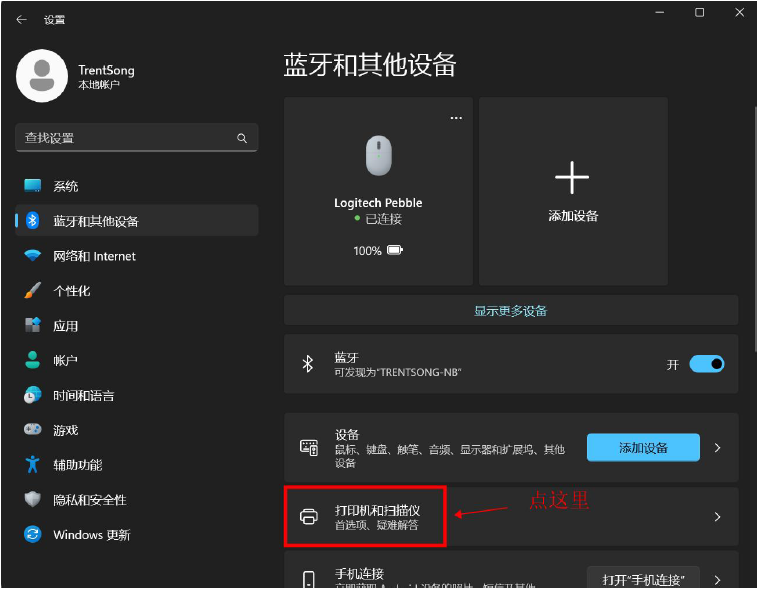Open 网络和 Internet settings
Image resolution: width=757 pixels, height=589 pixels.
click(x=137, y=256)
